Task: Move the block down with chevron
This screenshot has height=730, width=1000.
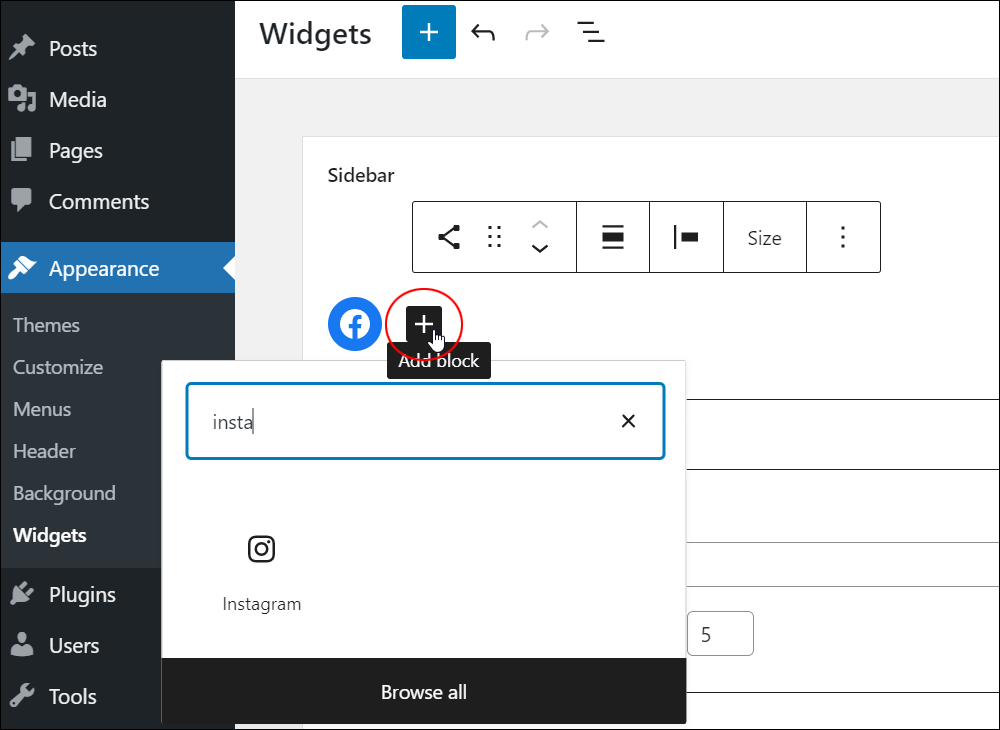Action: (540, 249)
